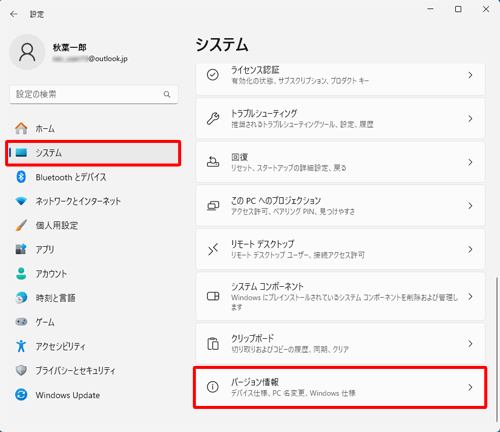Screen dimensions: 500x432
Task: Expand この PC へのプロジェクション chevron
Action: click(x=470, y=206)
